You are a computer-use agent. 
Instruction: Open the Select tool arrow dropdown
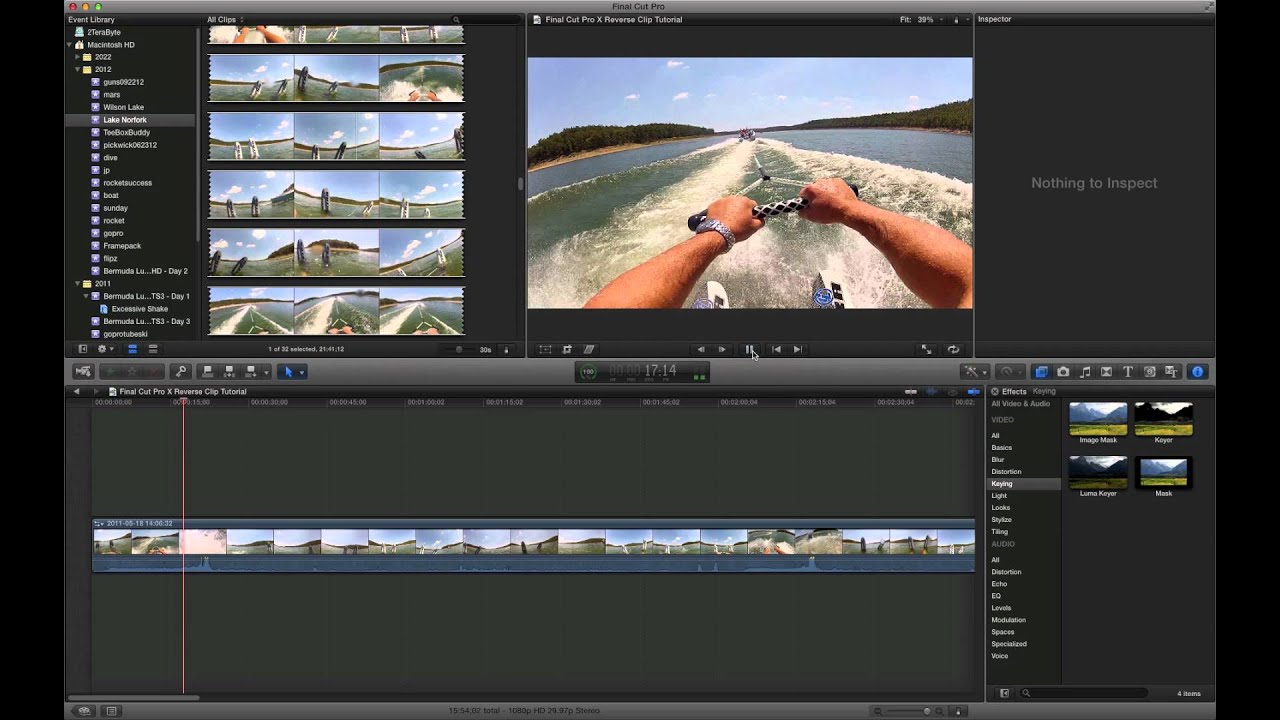(x=293, y=372)
